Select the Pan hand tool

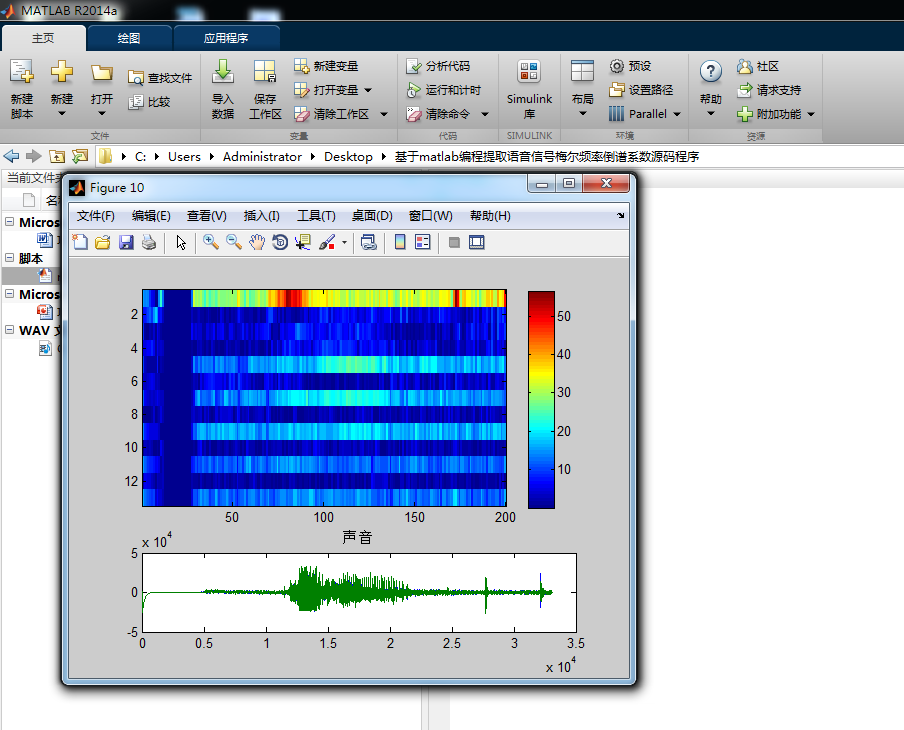point(257,242)
